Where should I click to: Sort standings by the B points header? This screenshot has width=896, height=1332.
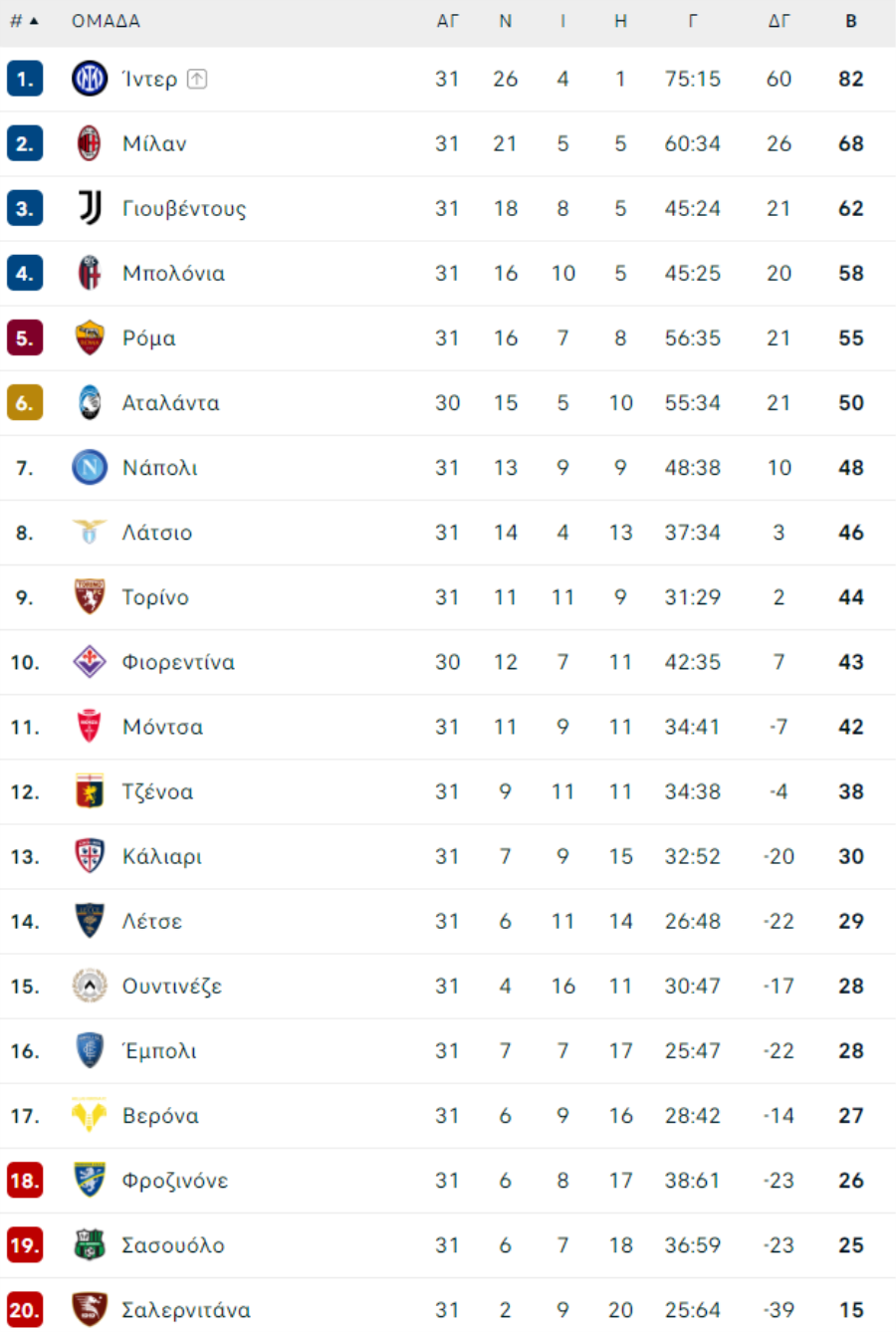[x=851, y=21]
